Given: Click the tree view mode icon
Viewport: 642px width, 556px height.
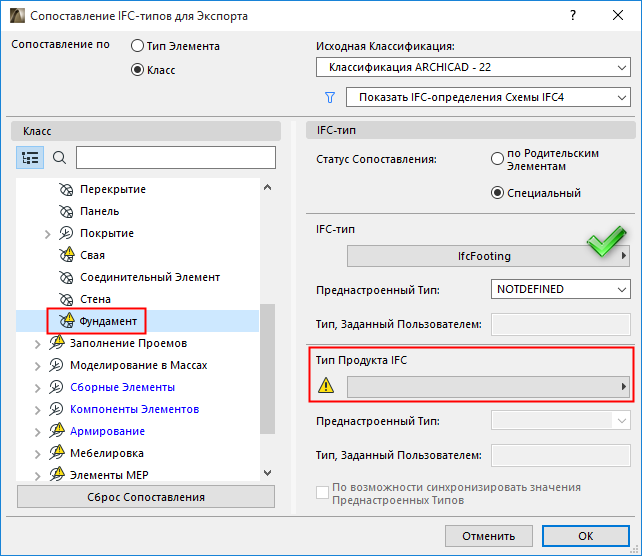Looking at the screenshot, I should click(x=30, y=158).
